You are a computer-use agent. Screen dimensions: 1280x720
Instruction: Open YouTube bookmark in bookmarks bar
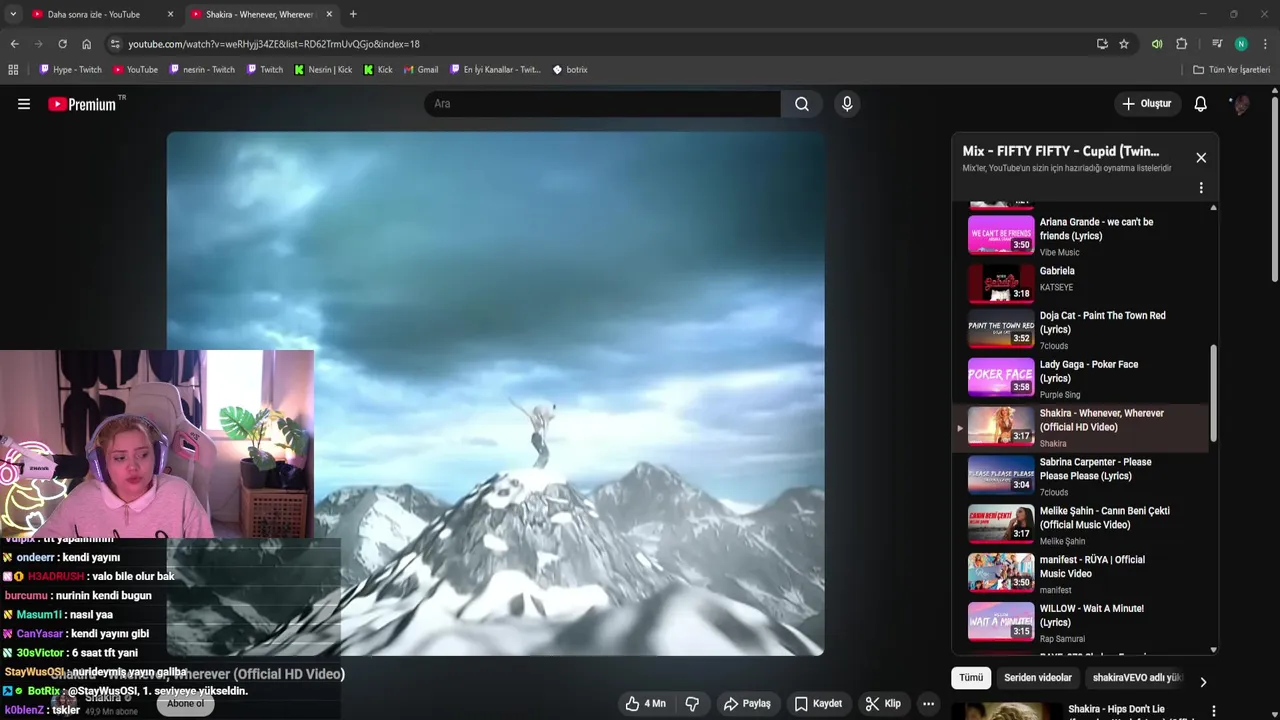(x=135, y=70)
